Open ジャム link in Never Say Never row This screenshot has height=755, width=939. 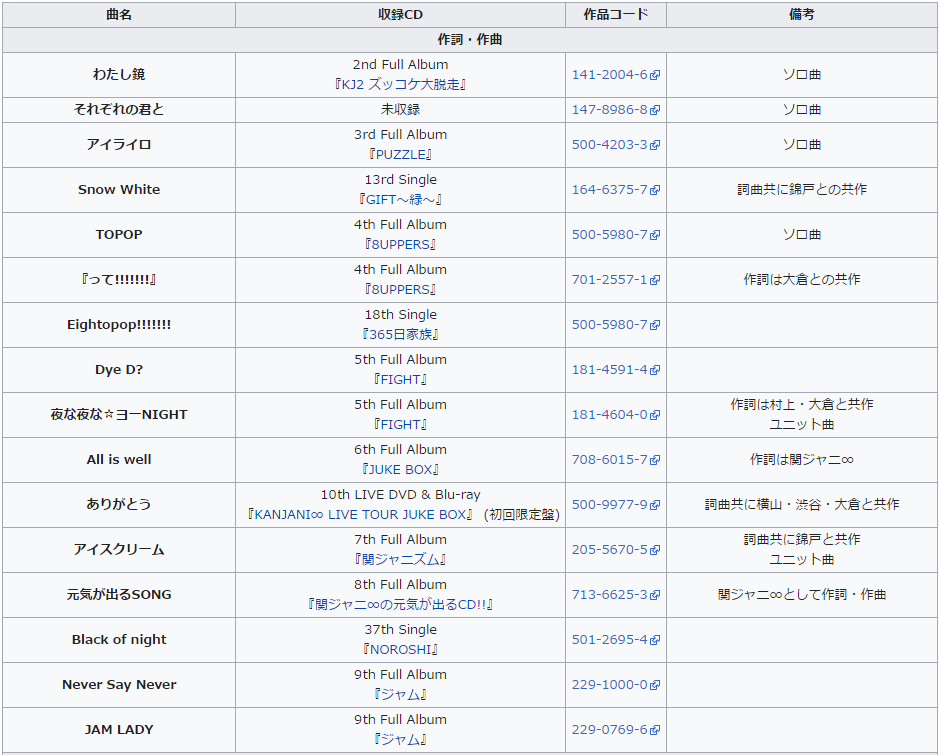click(400, 695)
